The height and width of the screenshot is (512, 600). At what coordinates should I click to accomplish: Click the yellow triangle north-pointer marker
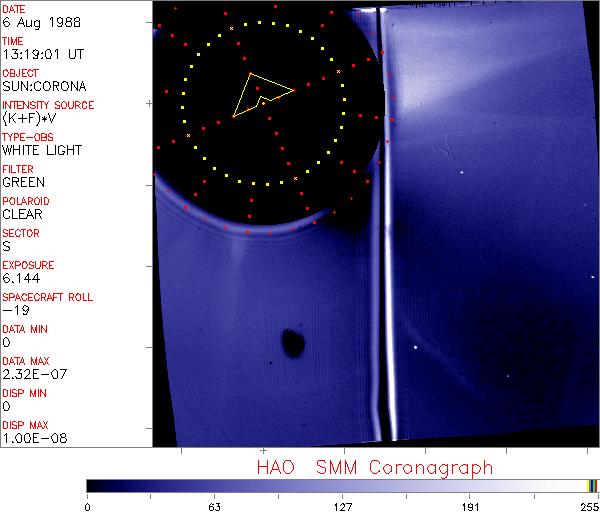(260, 94)
